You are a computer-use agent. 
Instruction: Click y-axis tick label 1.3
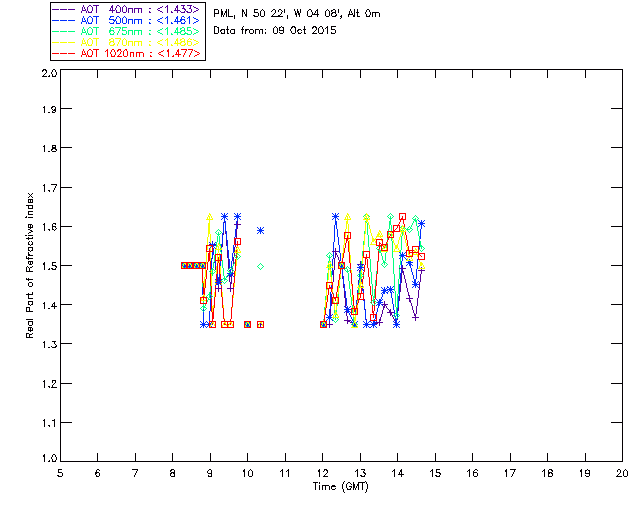coord(49,344)
